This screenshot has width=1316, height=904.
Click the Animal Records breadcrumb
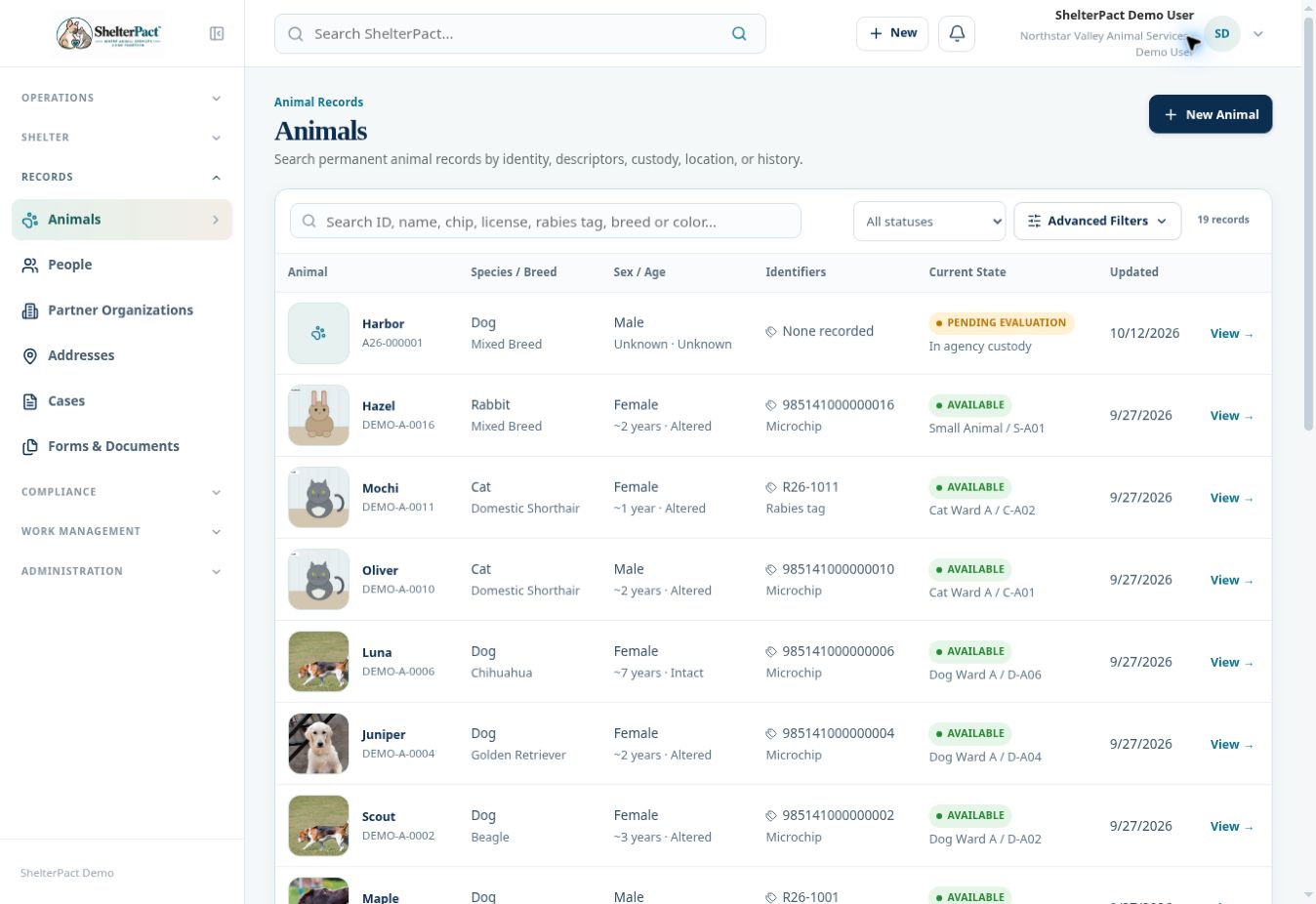pos(318,102)
